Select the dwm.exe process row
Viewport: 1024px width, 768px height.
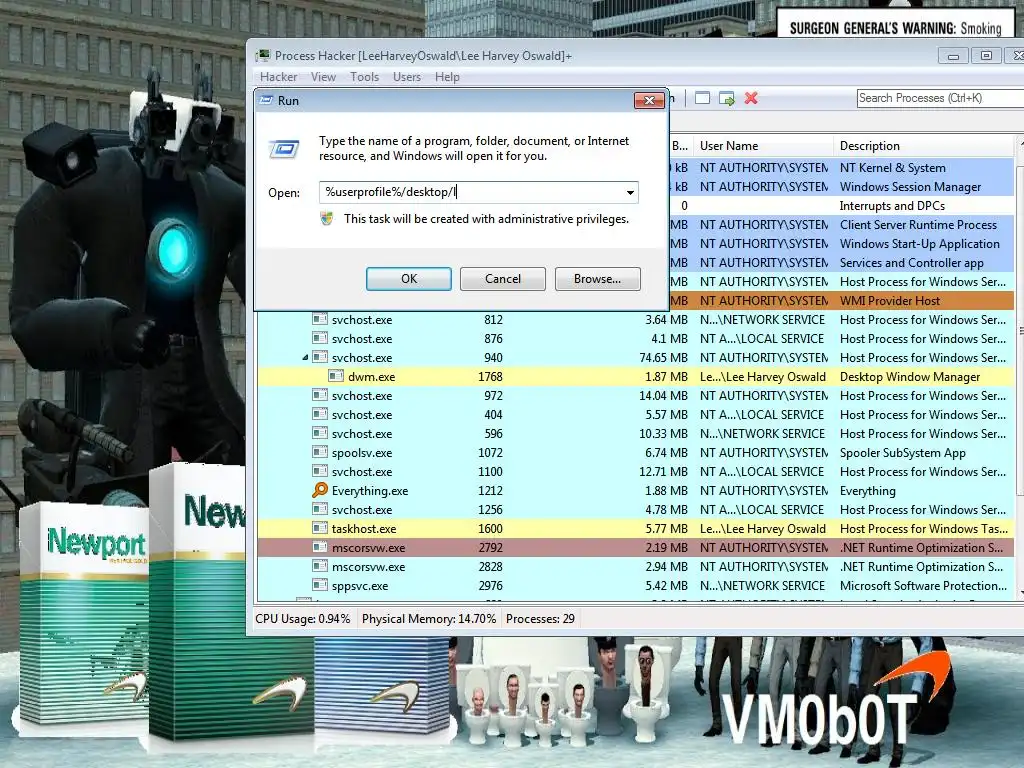636,376
